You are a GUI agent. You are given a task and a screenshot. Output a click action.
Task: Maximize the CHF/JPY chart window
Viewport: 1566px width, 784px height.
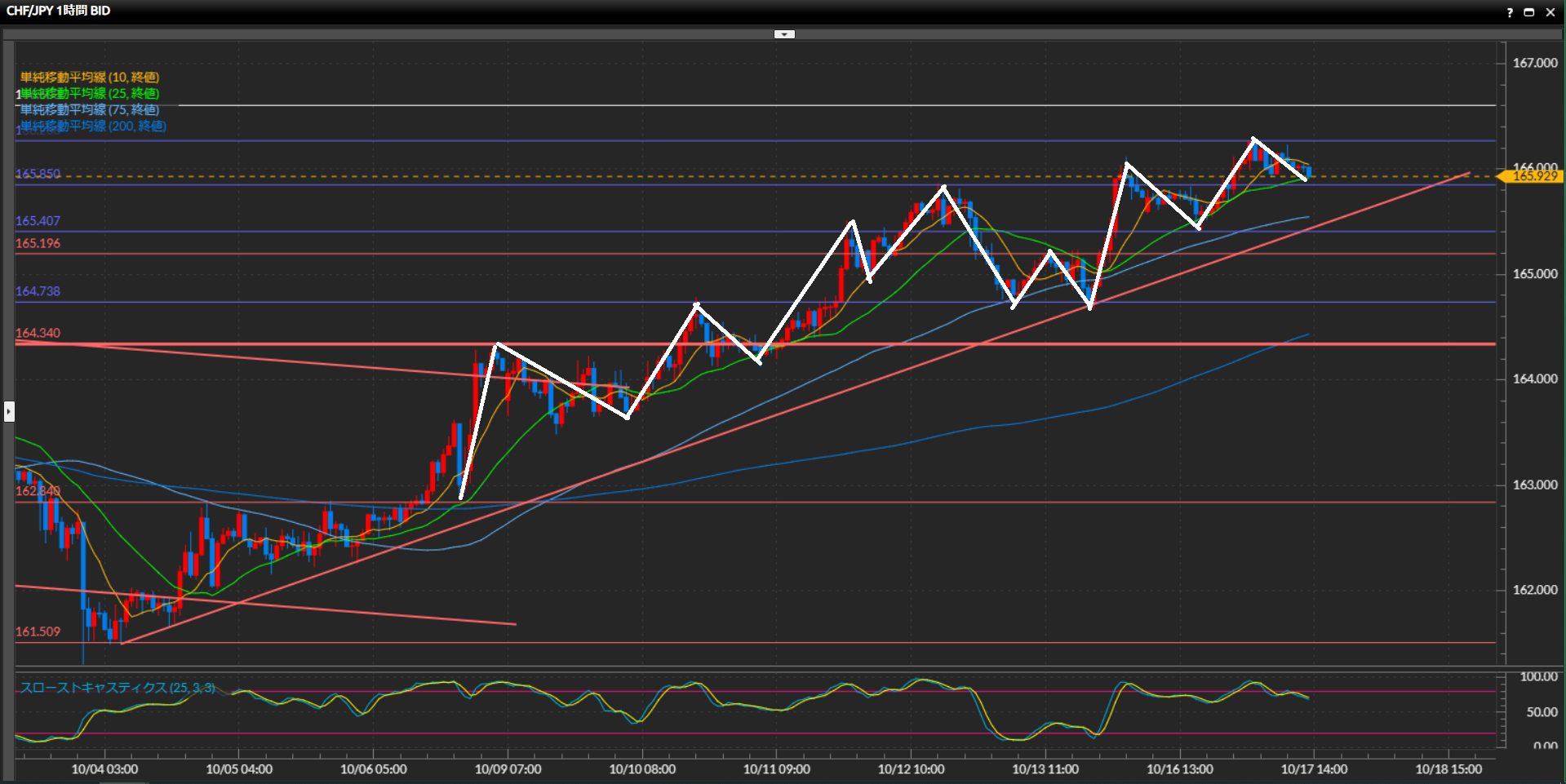(x=1529, y=12)
